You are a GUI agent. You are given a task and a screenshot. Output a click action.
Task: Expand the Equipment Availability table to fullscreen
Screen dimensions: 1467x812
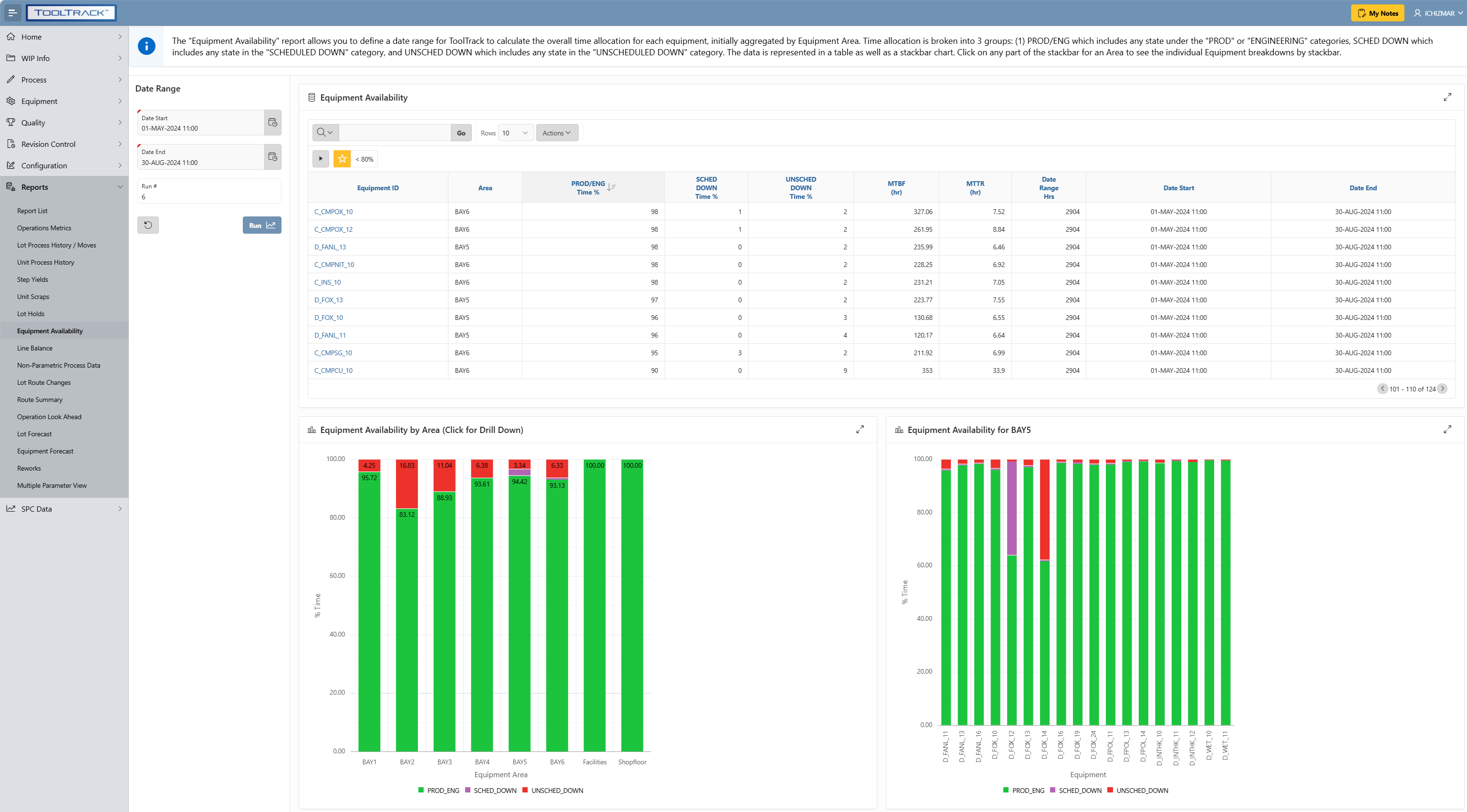(1447, 97)
